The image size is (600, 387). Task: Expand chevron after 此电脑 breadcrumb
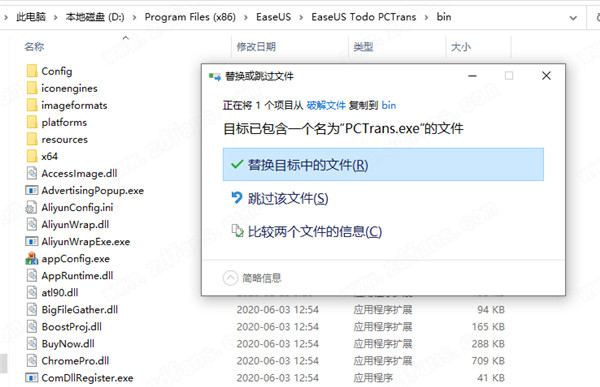pos(55,17)
